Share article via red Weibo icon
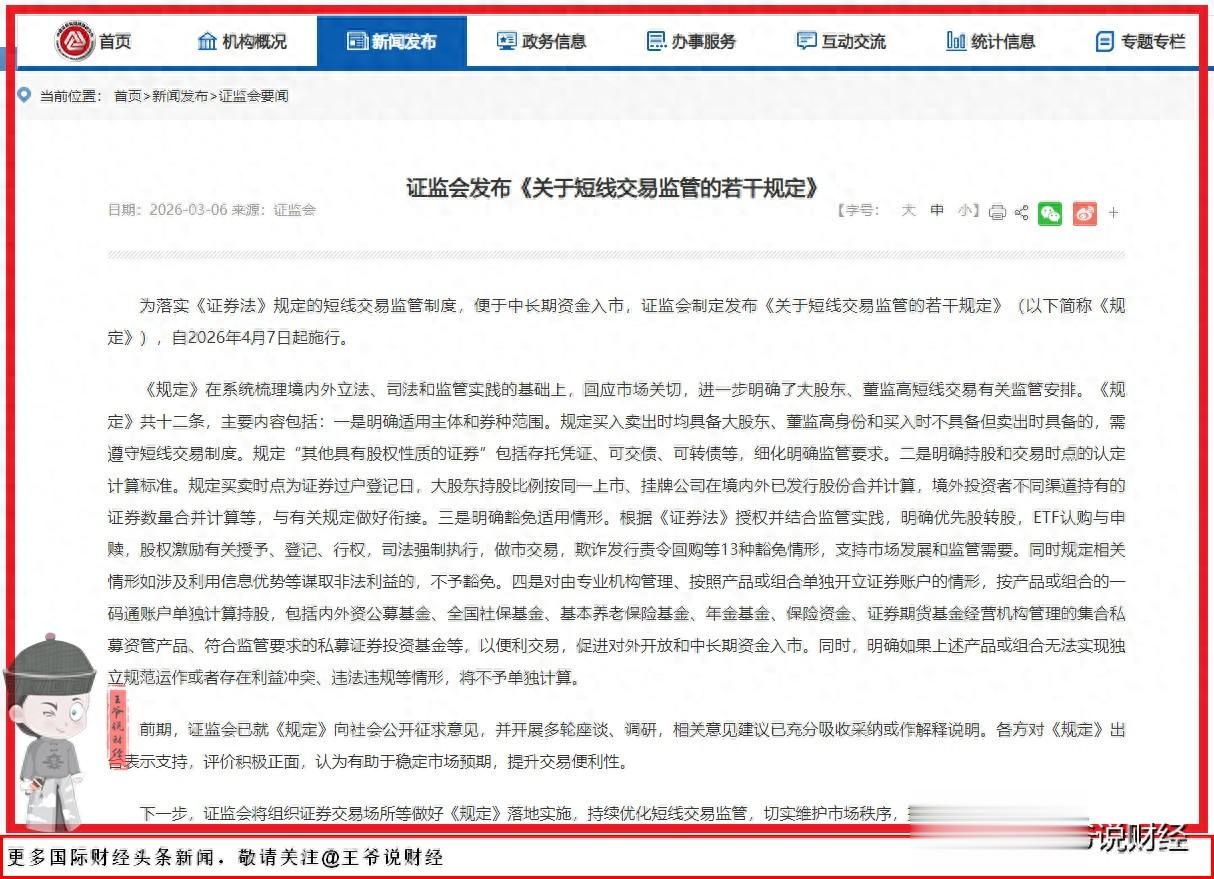This screenshot has height=879, width=1214. pos(1085,213)
